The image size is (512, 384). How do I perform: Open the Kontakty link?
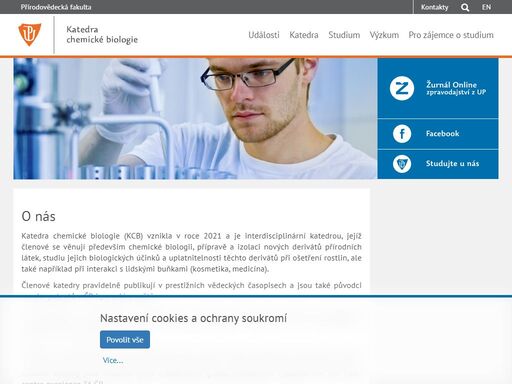(434, 7)
